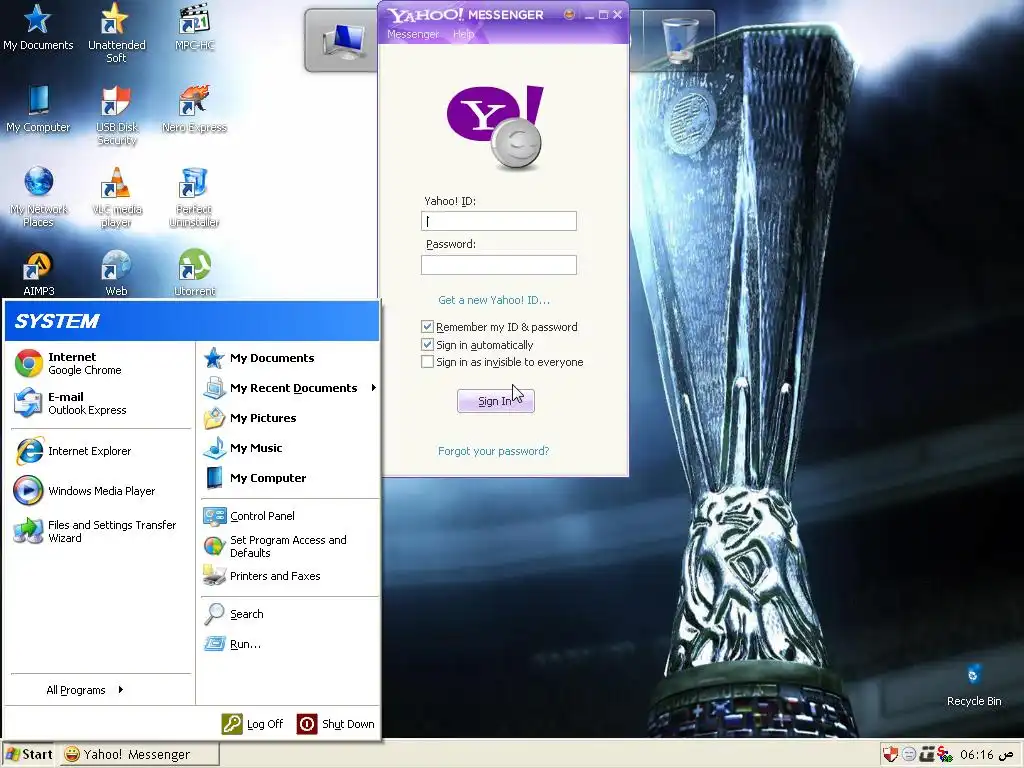1024x768 pixels.
Task: Open My Computer from Start menu
Action: [x=255, y=478]
